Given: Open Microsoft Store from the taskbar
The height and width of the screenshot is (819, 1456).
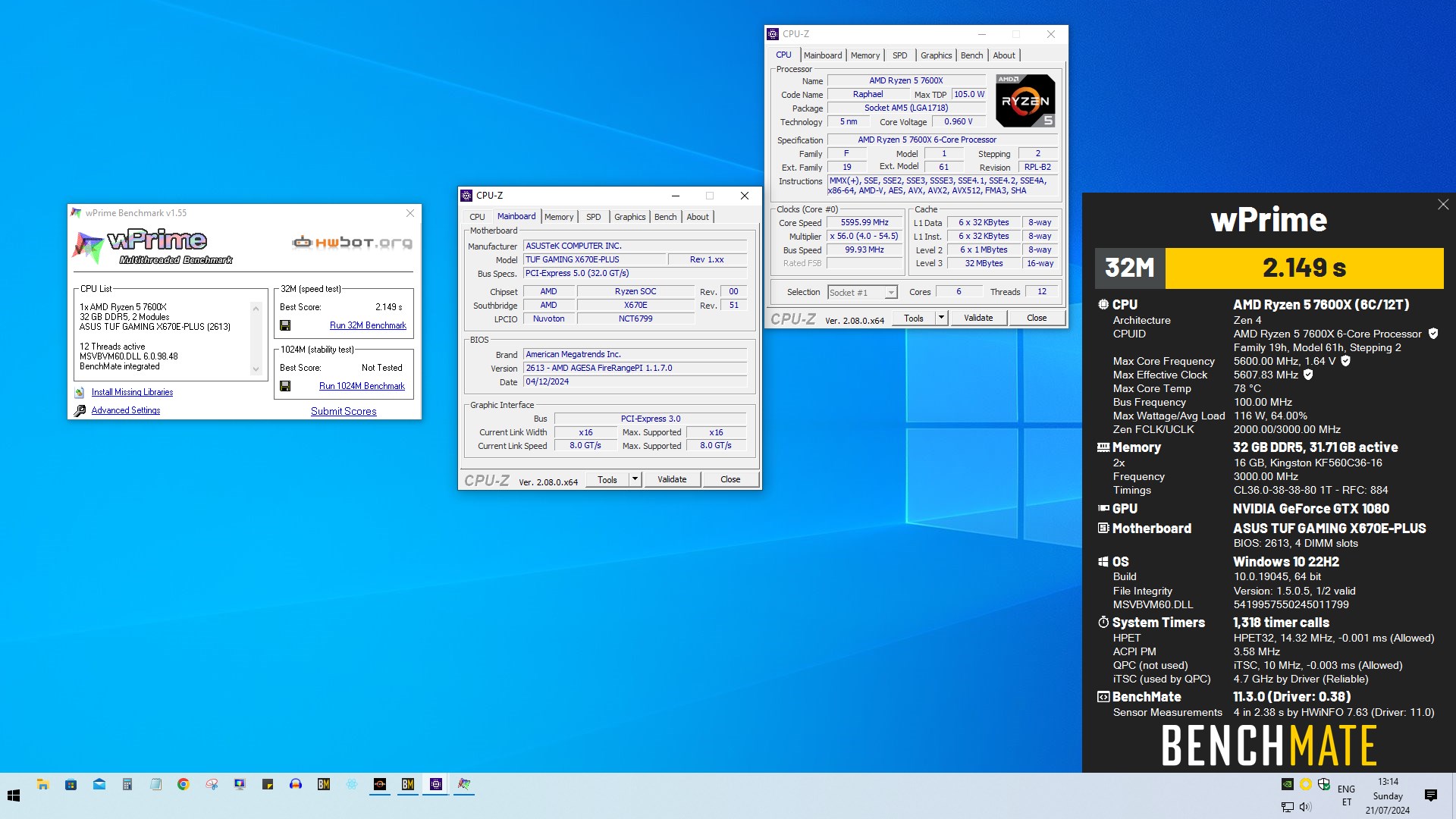Looking at the screenshot, I should (x=71, y=784).
